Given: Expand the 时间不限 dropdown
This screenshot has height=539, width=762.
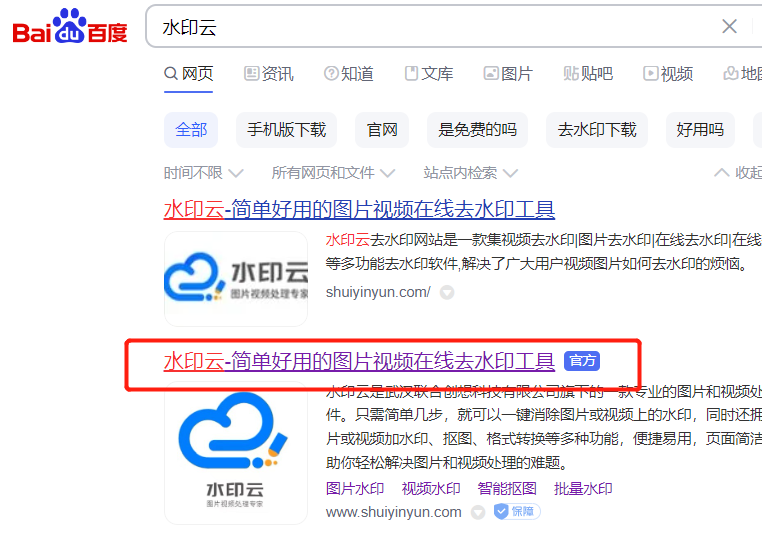Looking at the screenshot, I should coord(203,173).
